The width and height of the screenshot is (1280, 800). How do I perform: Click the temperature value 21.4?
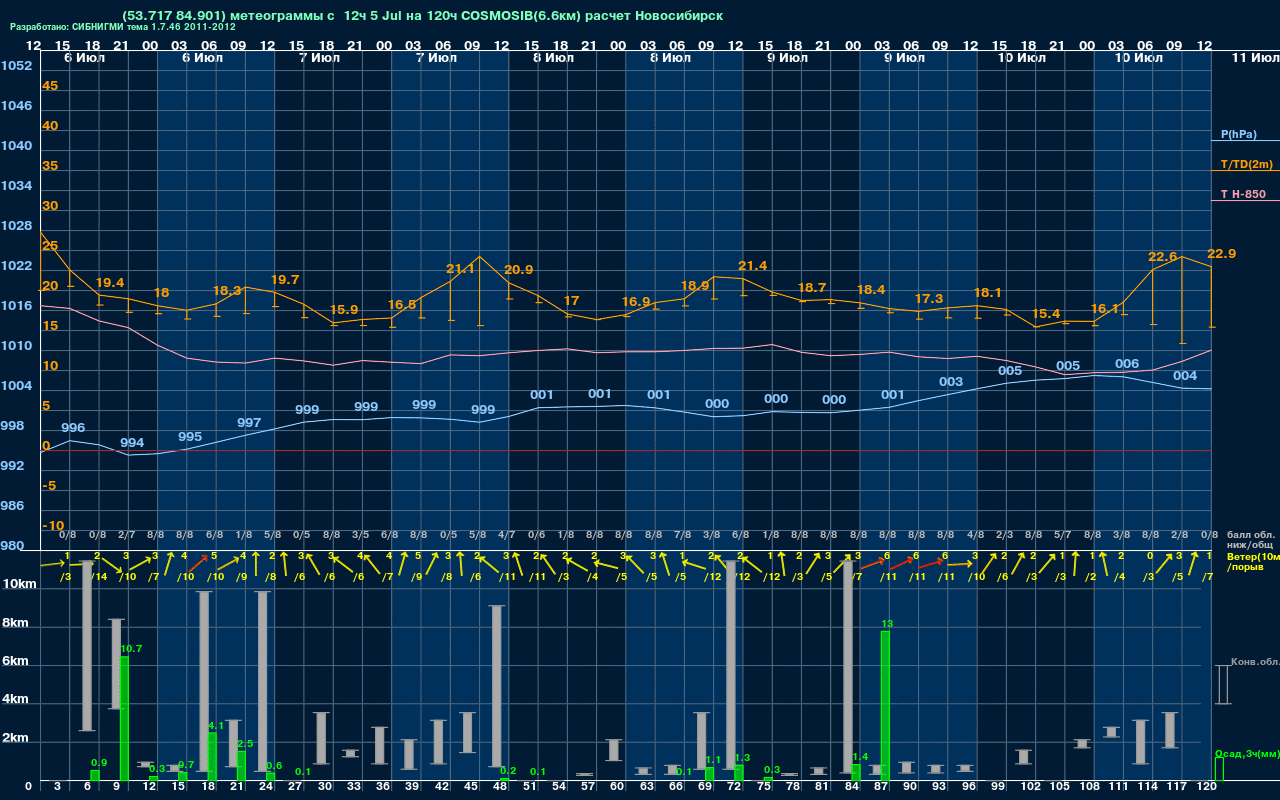coord(752,265)
